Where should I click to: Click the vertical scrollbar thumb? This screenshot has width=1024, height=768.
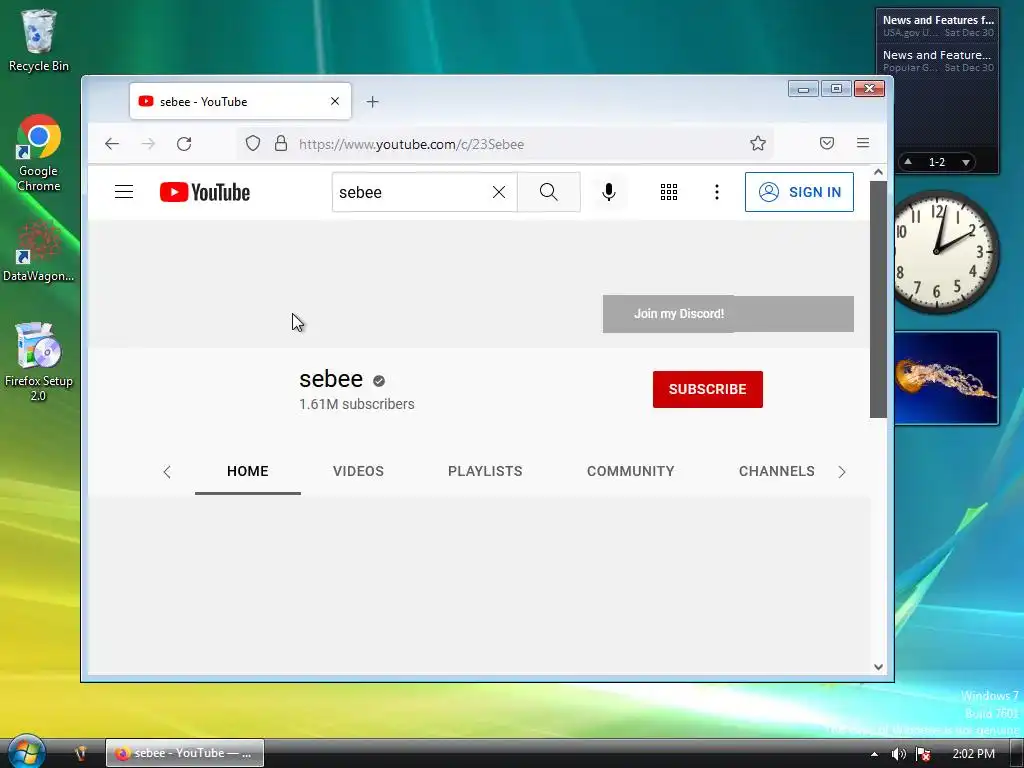pyautogui.click(x=878, y=299)
